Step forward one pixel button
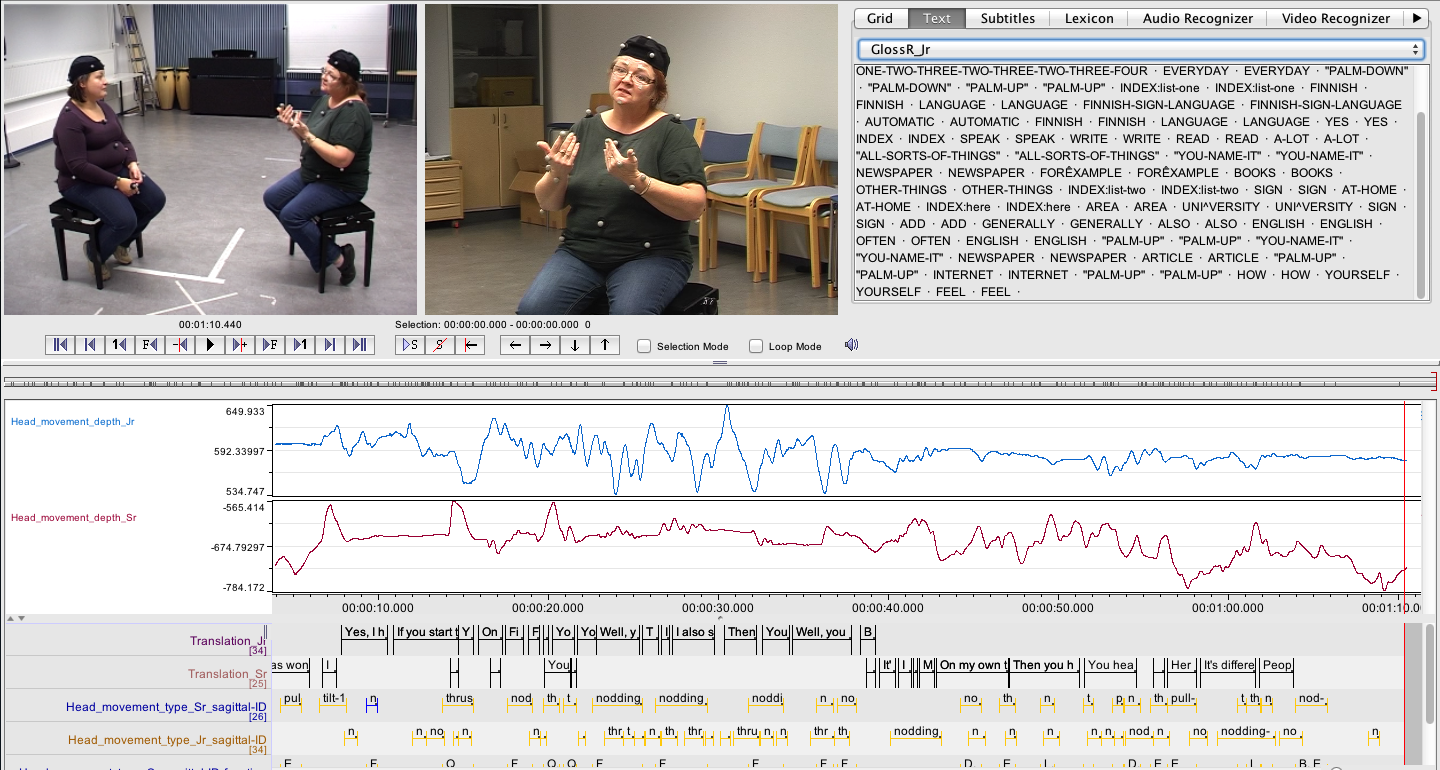 click(240, 345)
